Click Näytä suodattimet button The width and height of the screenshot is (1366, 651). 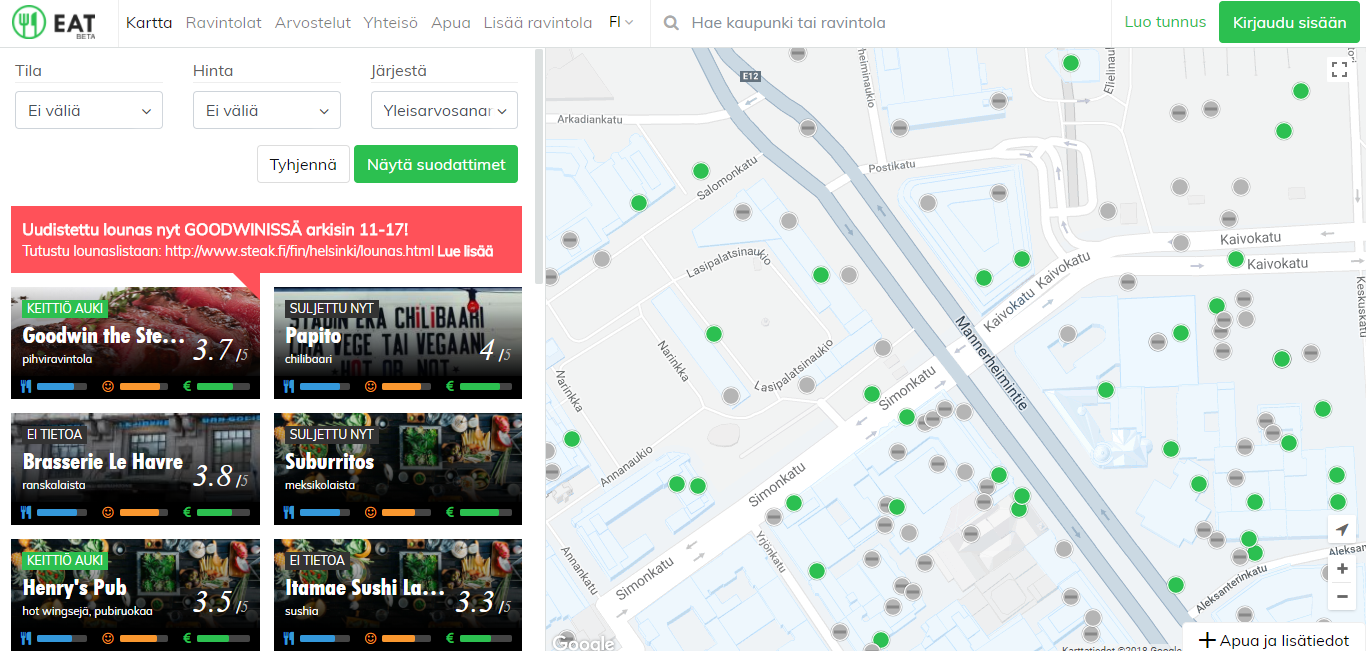pyautogui.click(x=436, y=164)
